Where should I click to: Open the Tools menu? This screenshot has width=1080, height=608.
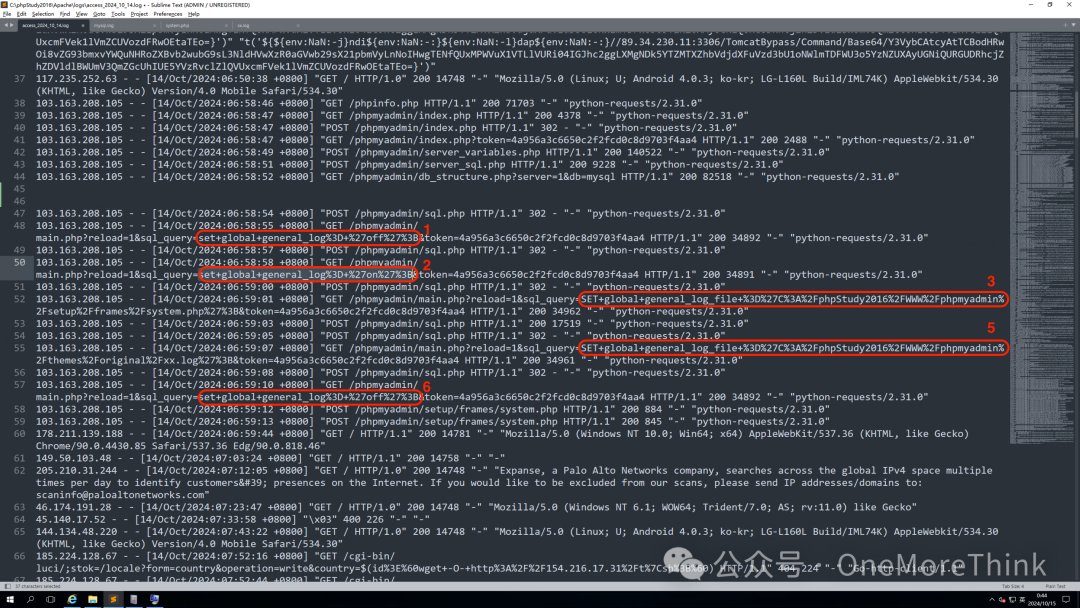click(118, 14)
